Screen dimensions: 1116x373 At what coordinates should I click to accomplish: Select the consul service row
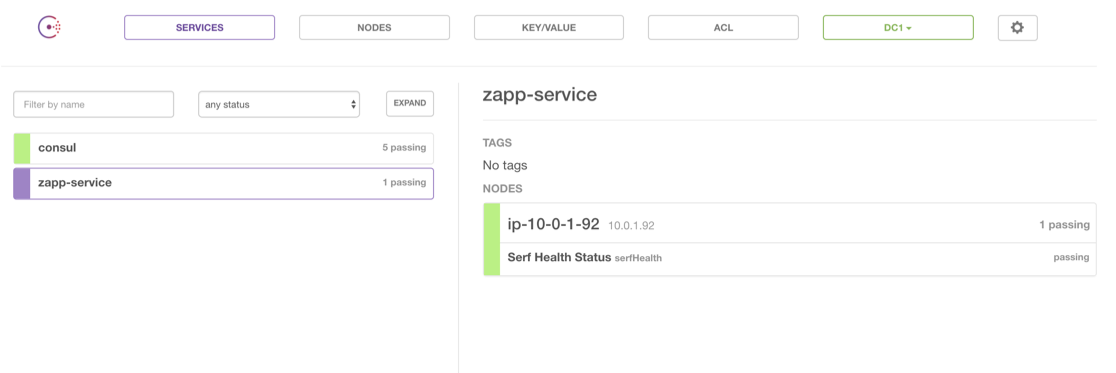click(223, 148)
